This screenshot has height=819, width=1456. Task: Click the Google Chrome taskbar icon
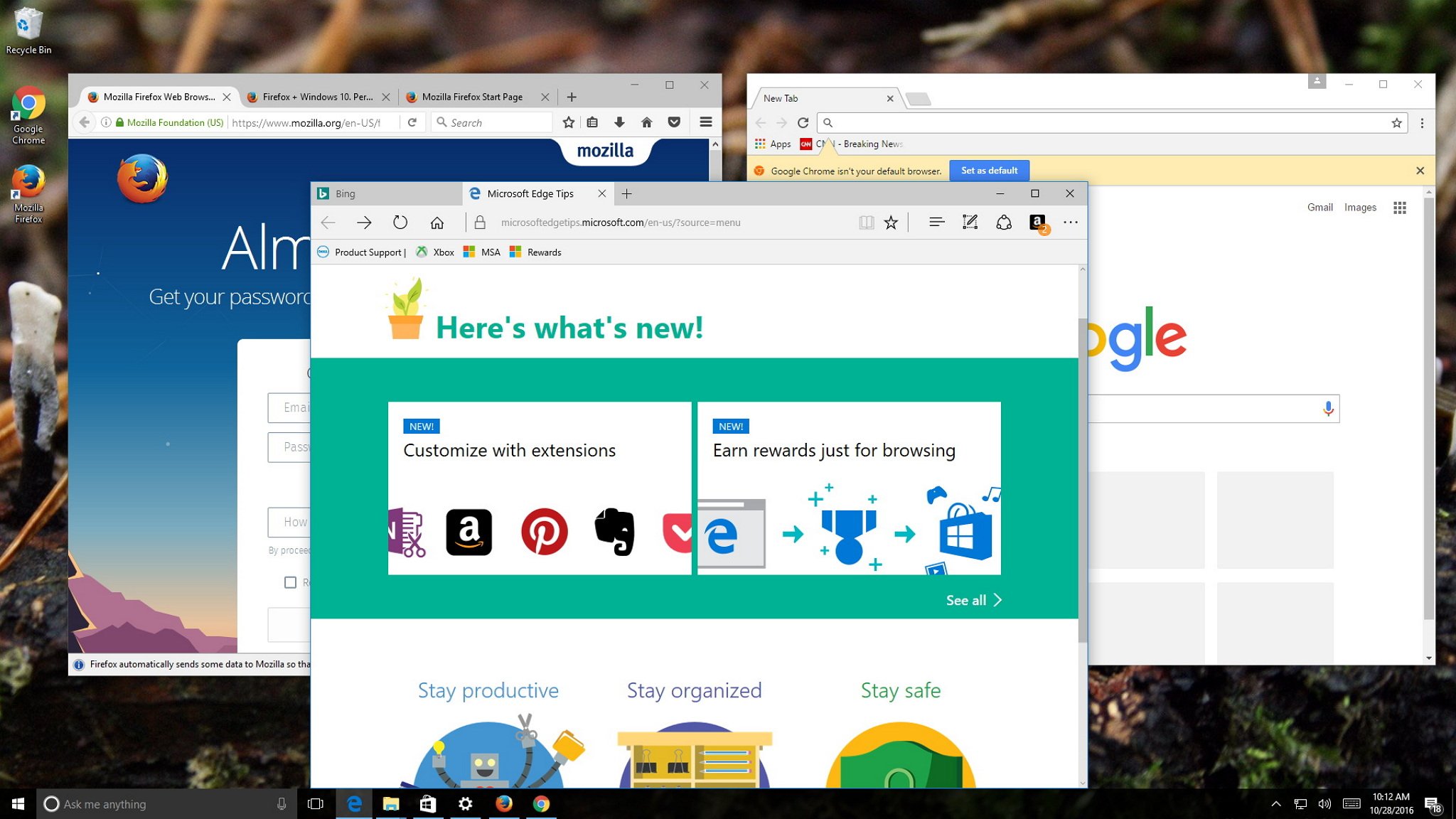540,804
